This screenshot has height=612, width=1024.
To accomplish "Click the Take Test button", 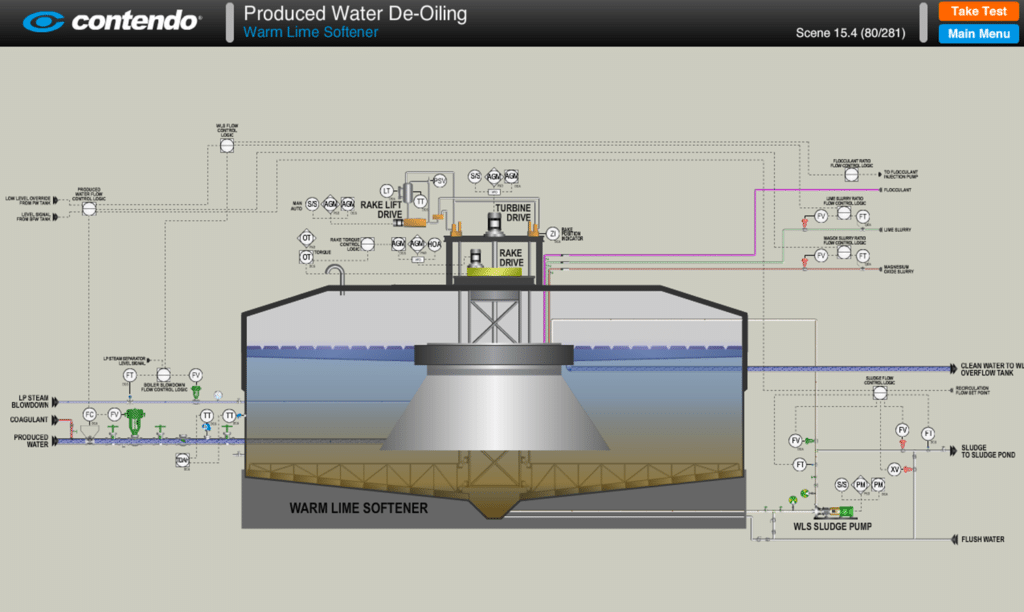I will (x=978, y=11).
